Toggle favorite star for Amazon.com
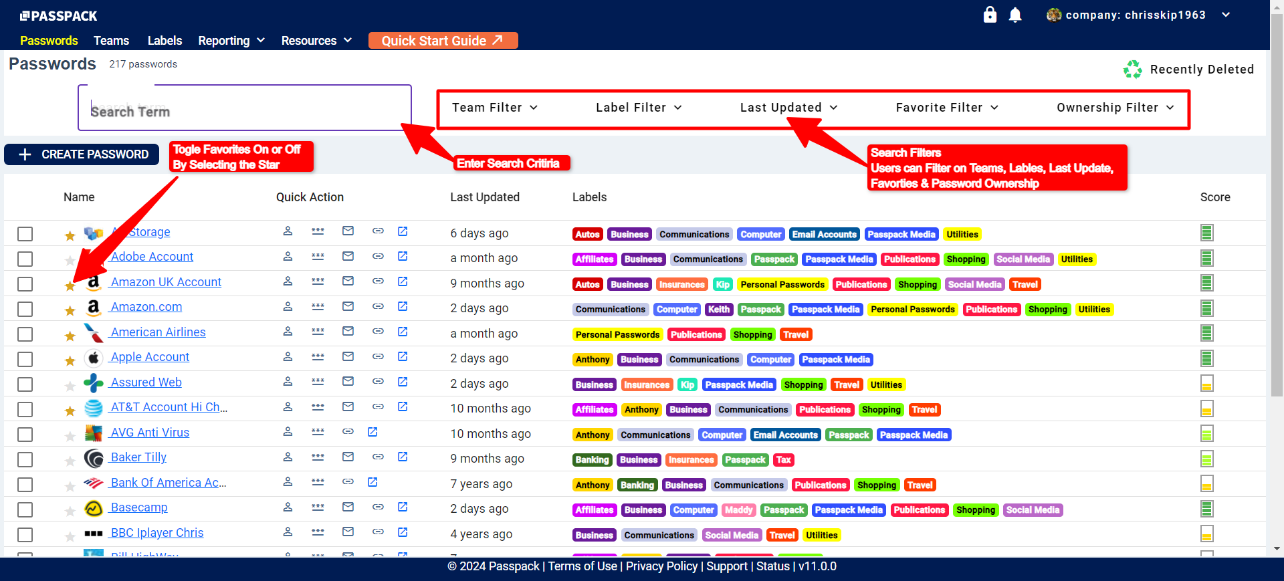The height and width of the screenshot is (581, 1284). coord(70,311)
